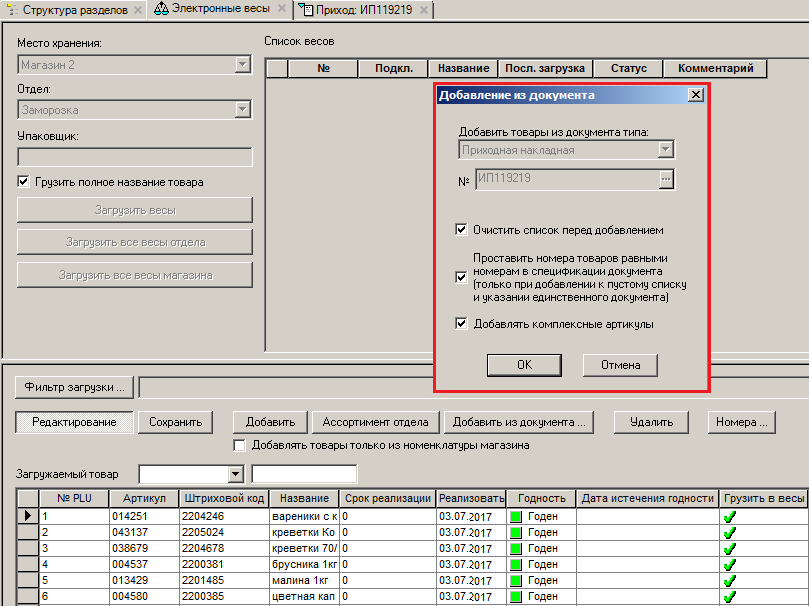Click the scales icon on Электронные весы tab
Image resolution: width=809 pixels, height=606 pixels.
(x=161, y=8)
